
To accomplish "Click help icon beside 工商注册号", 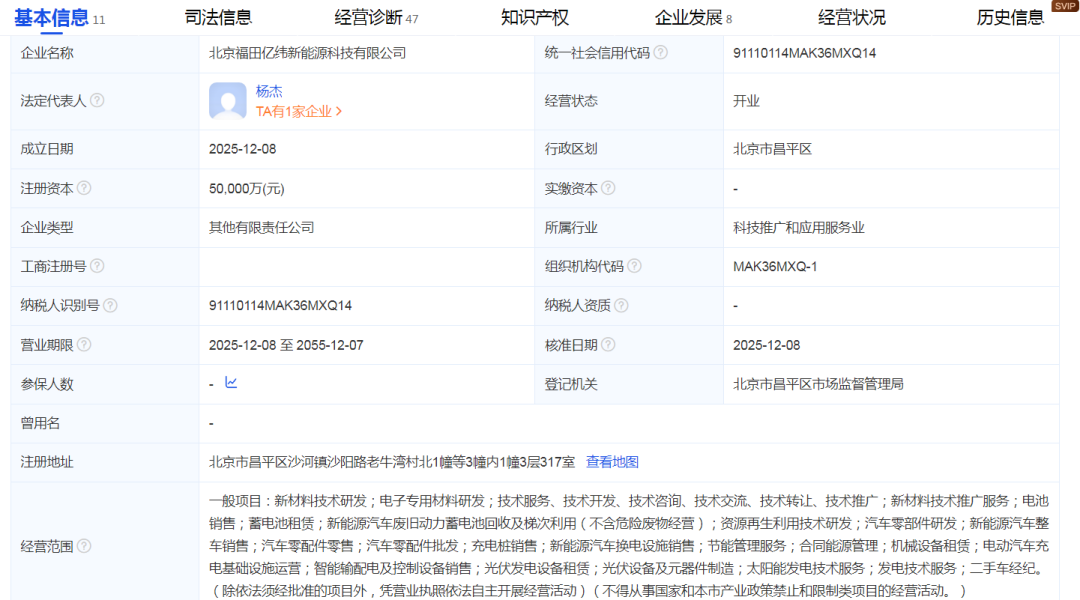I will click(x=97, y=266).
